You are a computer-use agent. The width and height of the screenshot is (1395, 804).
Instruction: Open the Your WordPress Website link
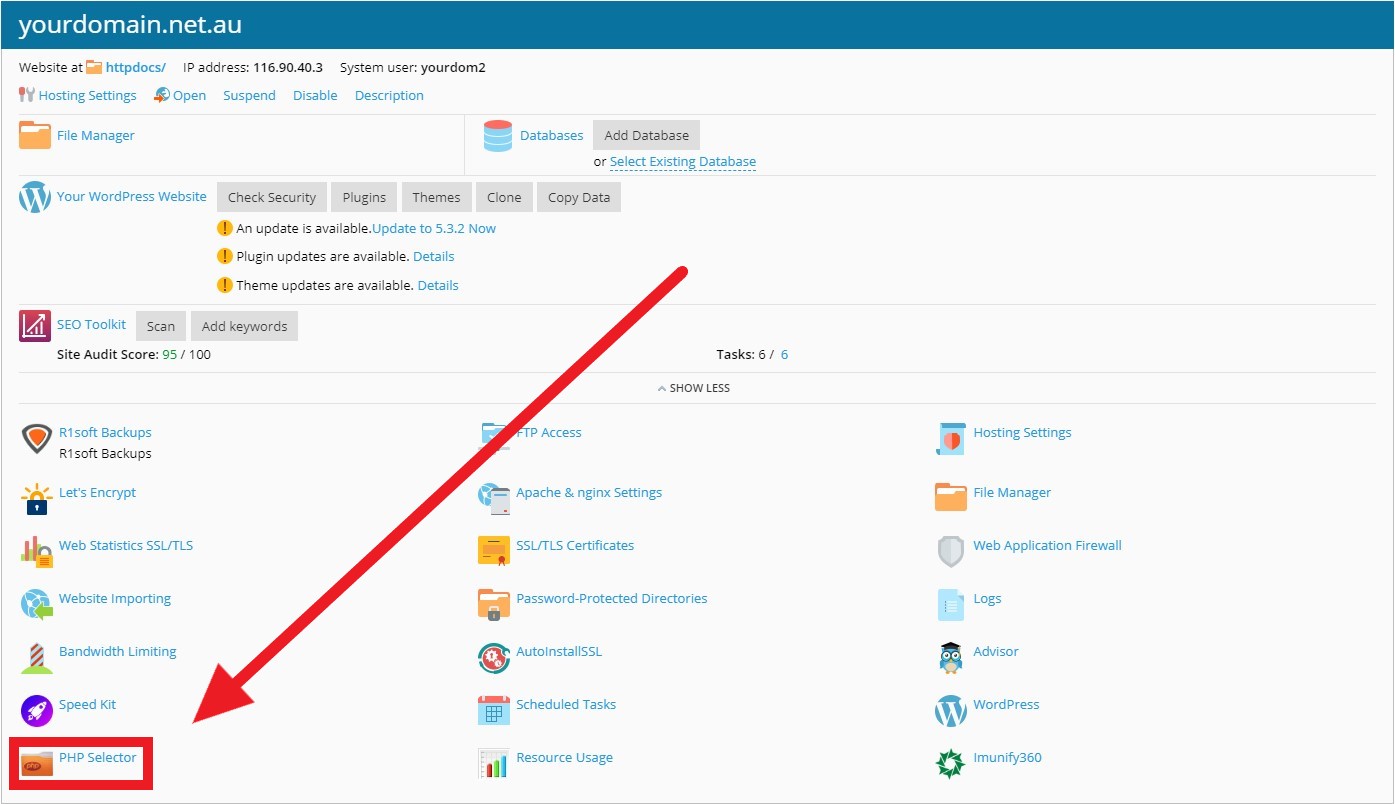132,196
